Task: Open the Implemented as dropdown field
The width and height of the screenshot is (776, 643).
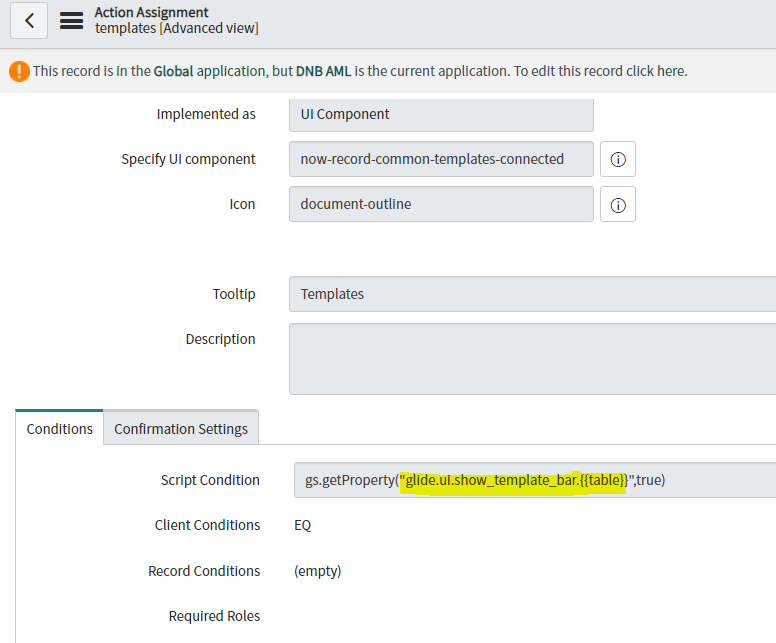Action: click(441, 115)
